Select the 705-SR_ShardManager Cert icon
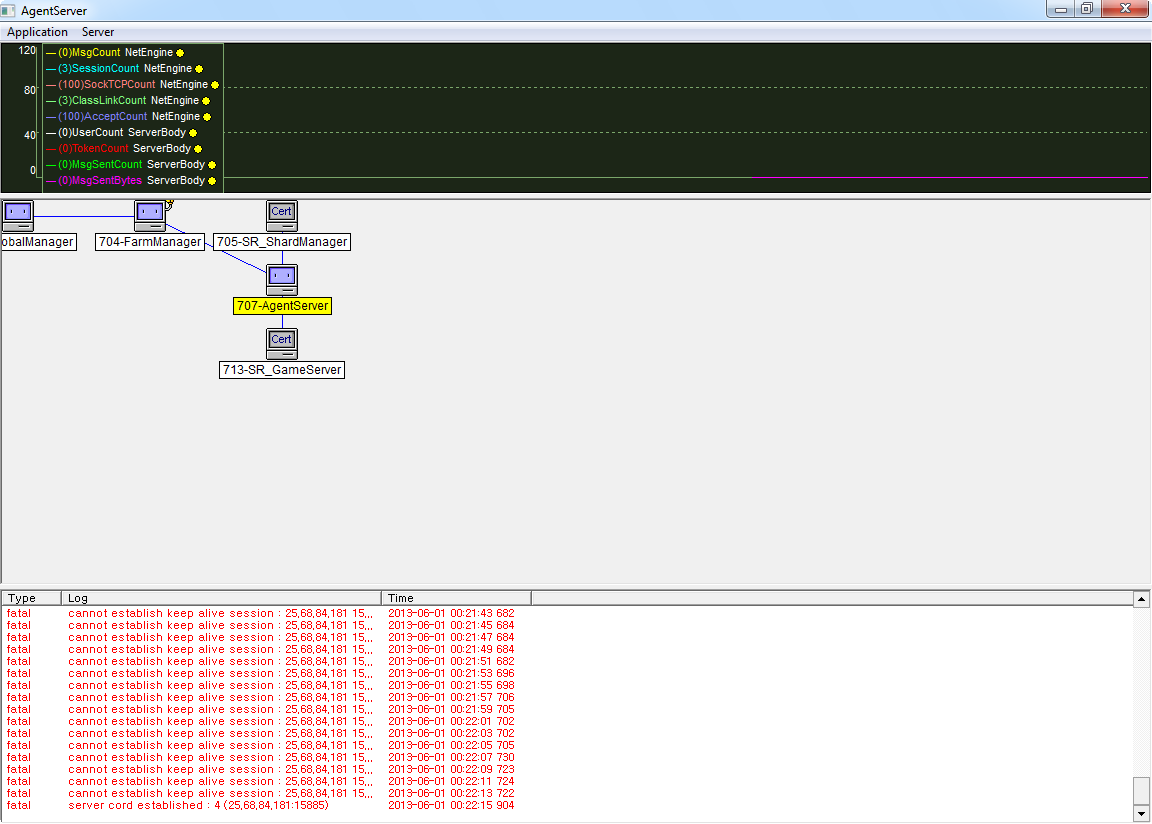The height and width of the screenshot is (824, 1152). pyautogui.click(x=282, y=215)
